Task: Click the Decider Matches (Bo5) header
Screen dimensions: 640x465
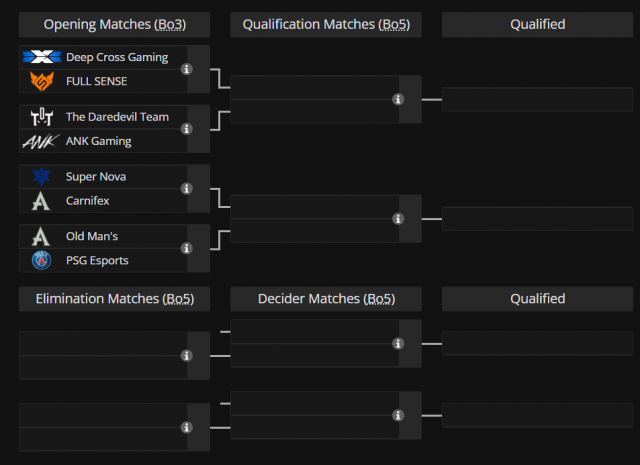Action: tap(326, 299)
